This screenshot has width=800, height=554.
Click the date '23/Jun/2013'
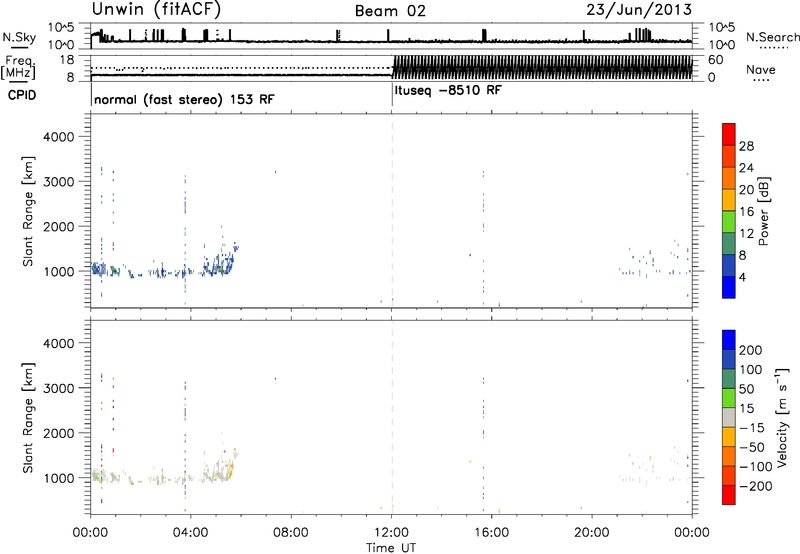639,9
